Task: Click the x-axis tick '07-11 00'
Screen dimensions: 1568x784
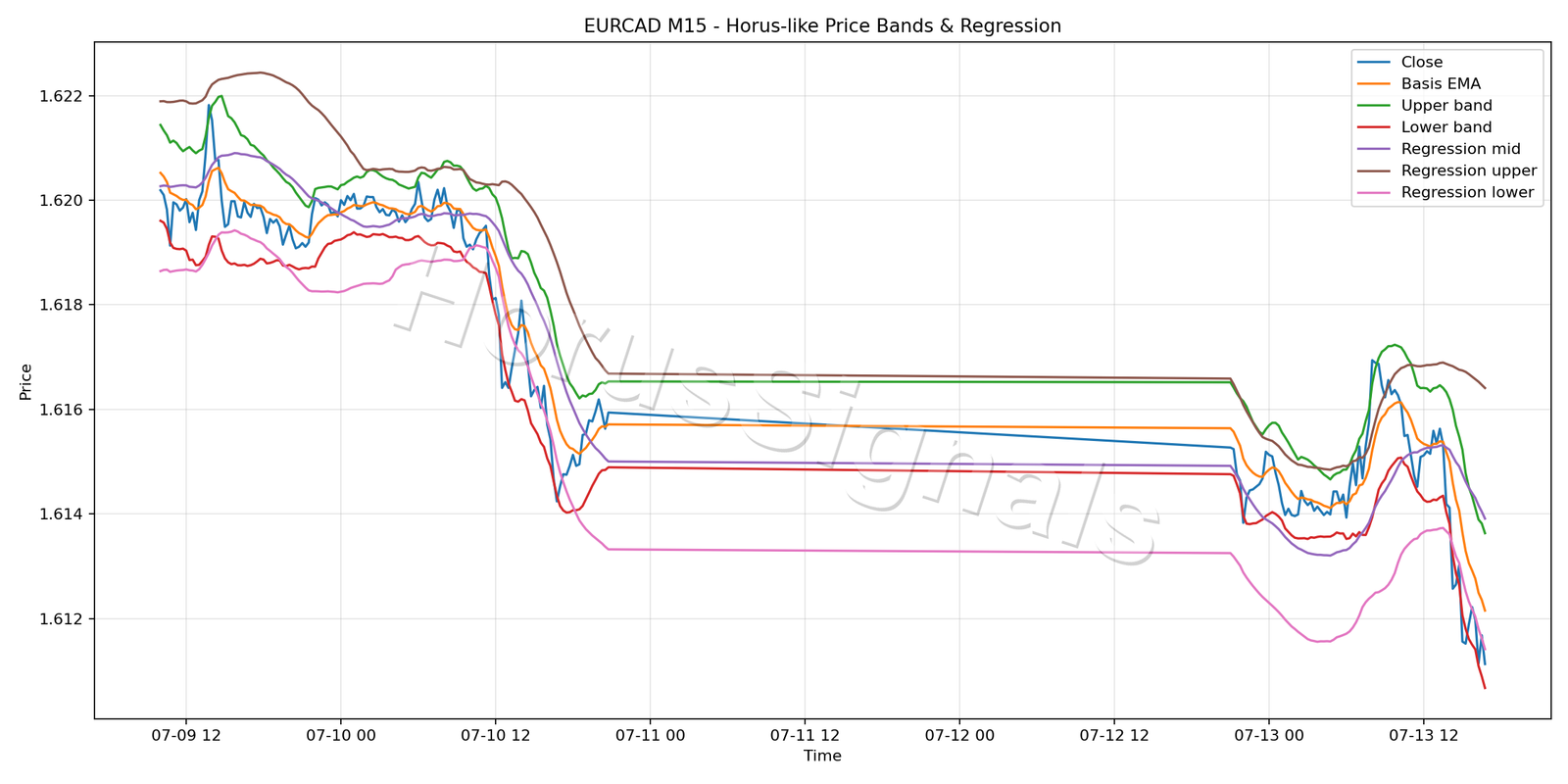Action: [650, 735]
